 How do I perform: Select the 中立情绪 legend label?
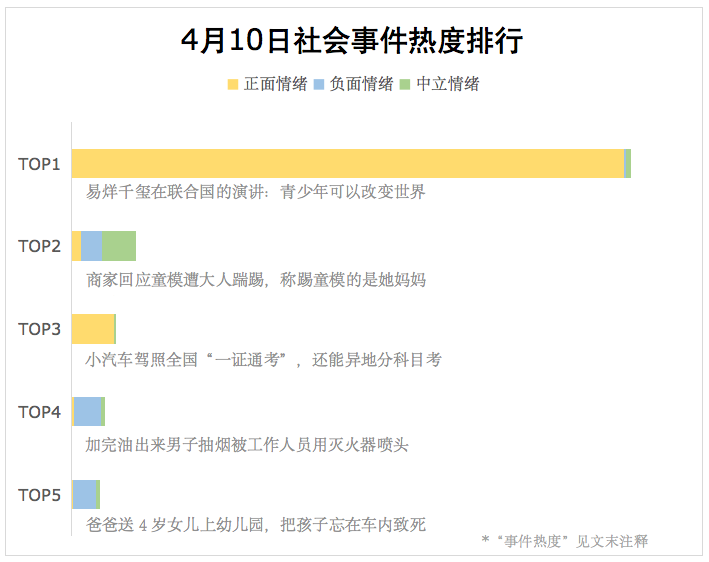447,85
